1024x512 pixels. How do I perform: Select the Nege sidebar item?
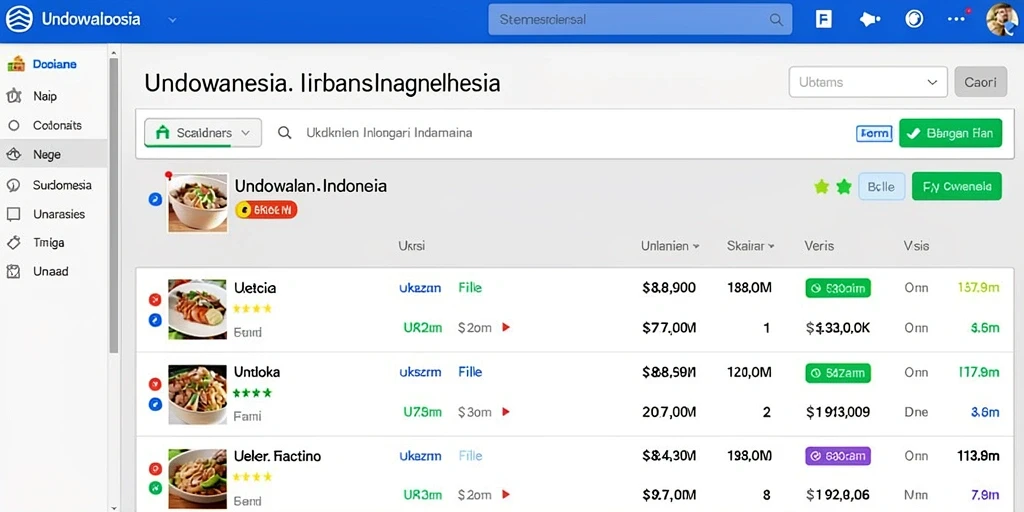tap(54, 155)
